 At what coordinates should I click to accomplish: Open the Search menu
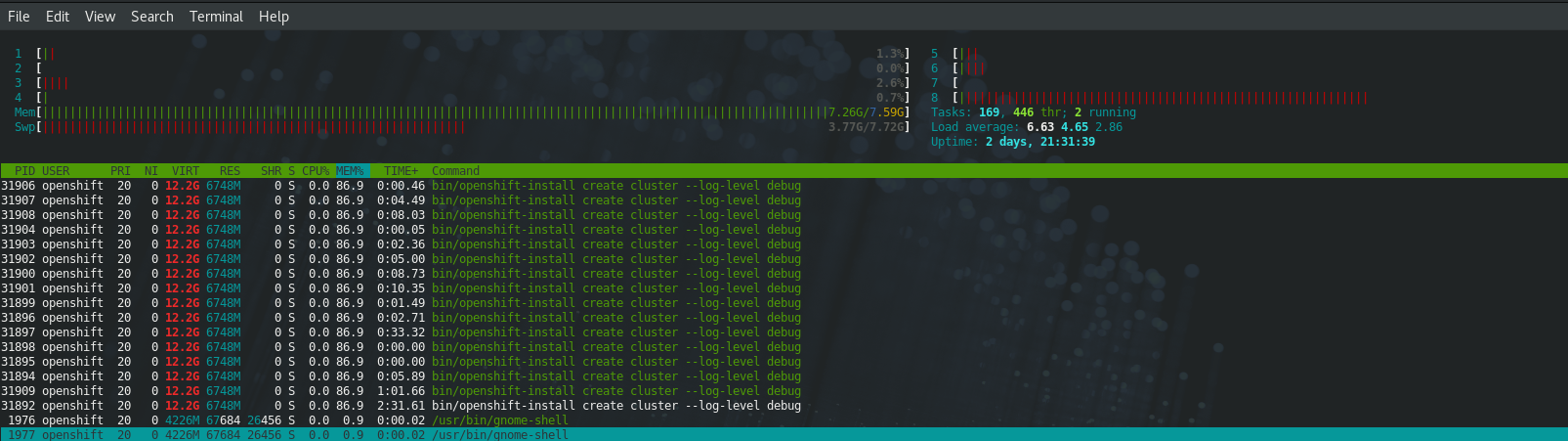[152, 17]
